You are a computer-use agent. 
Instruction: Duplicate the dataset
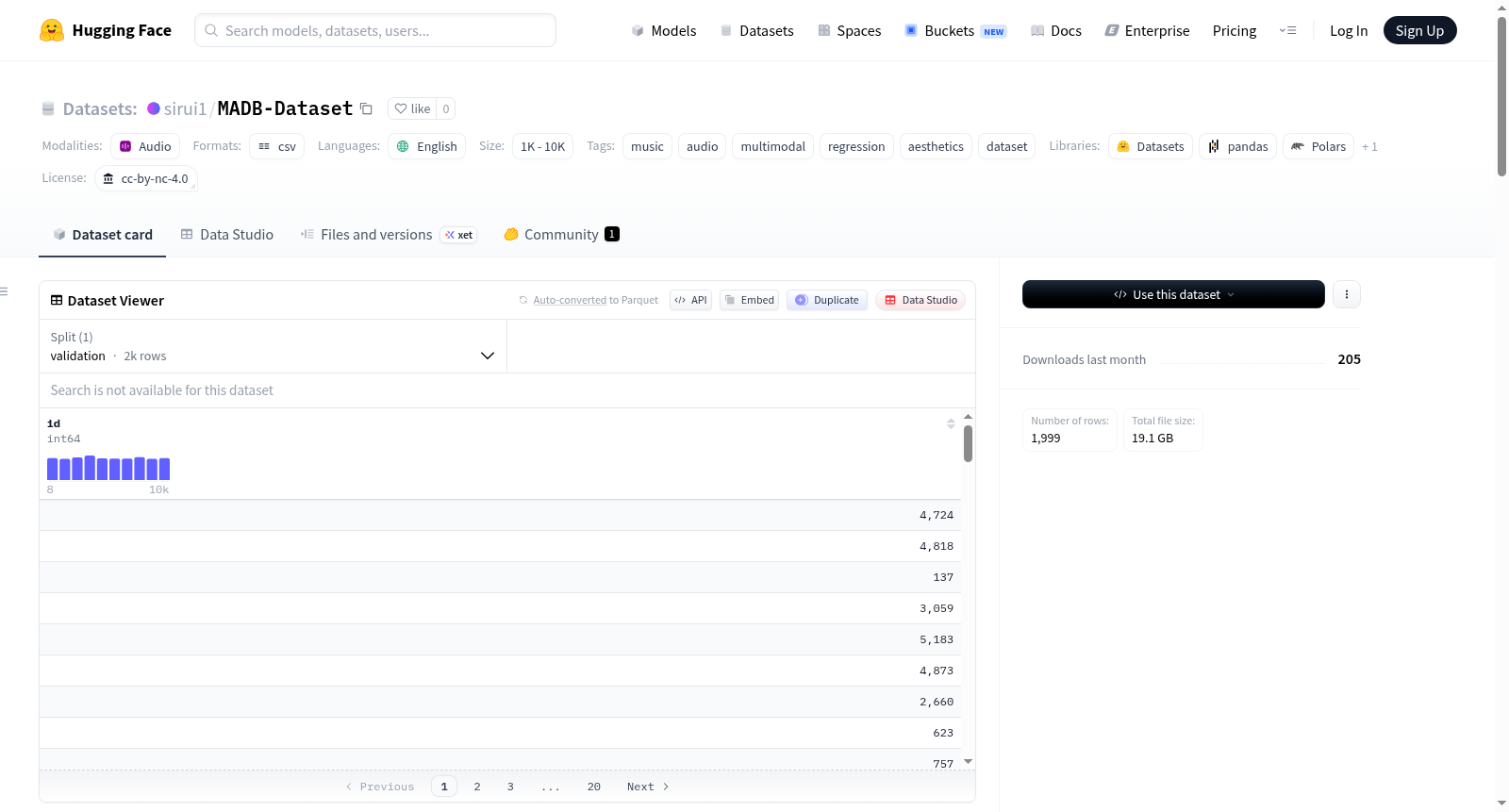click(x=827, y=300)
